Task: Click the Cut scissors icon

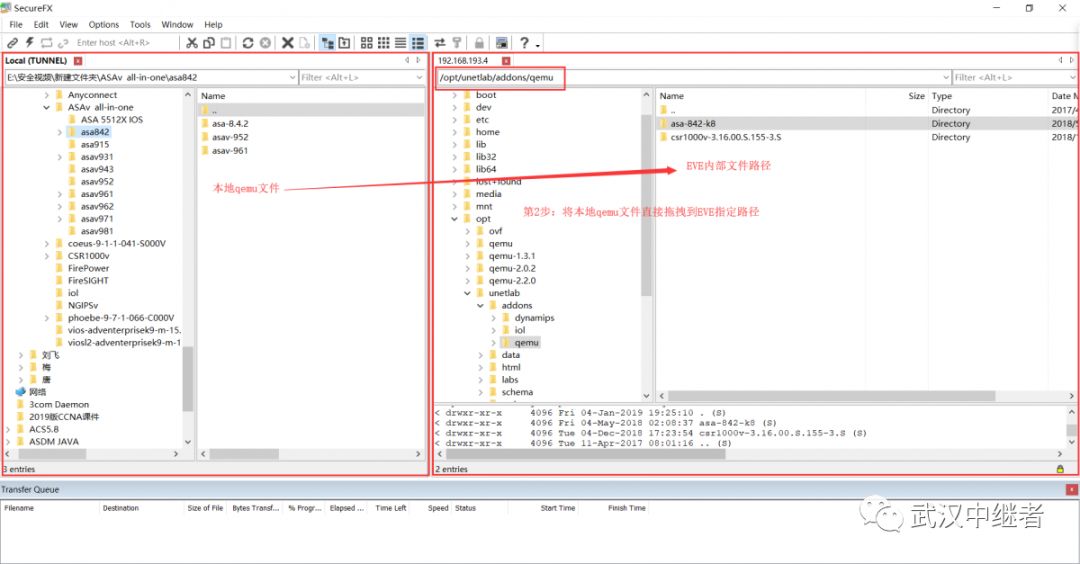Action: click(x=191, y=43)
